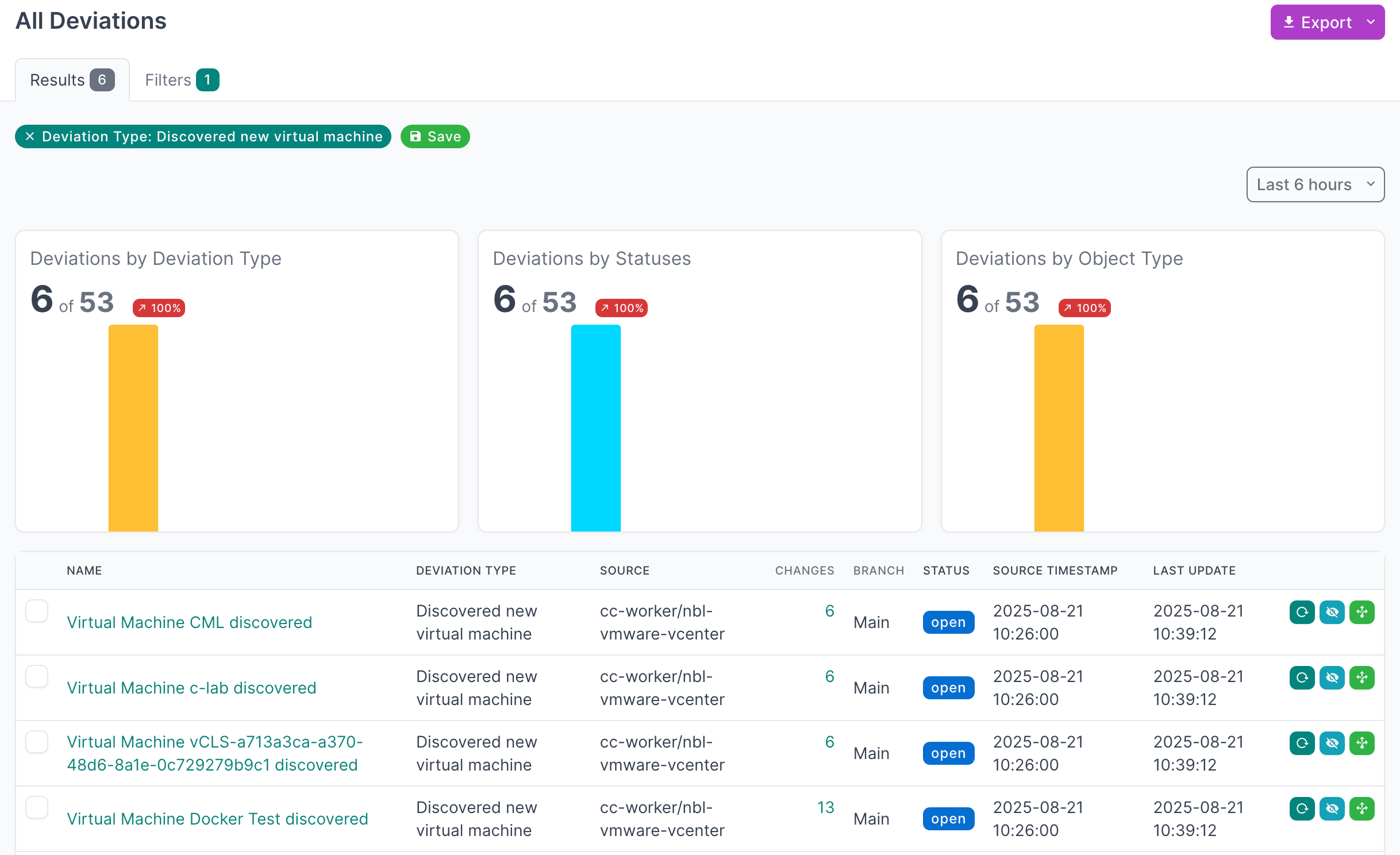Check the Virtual Machine CML discovered checkbox

coord(37,611)
